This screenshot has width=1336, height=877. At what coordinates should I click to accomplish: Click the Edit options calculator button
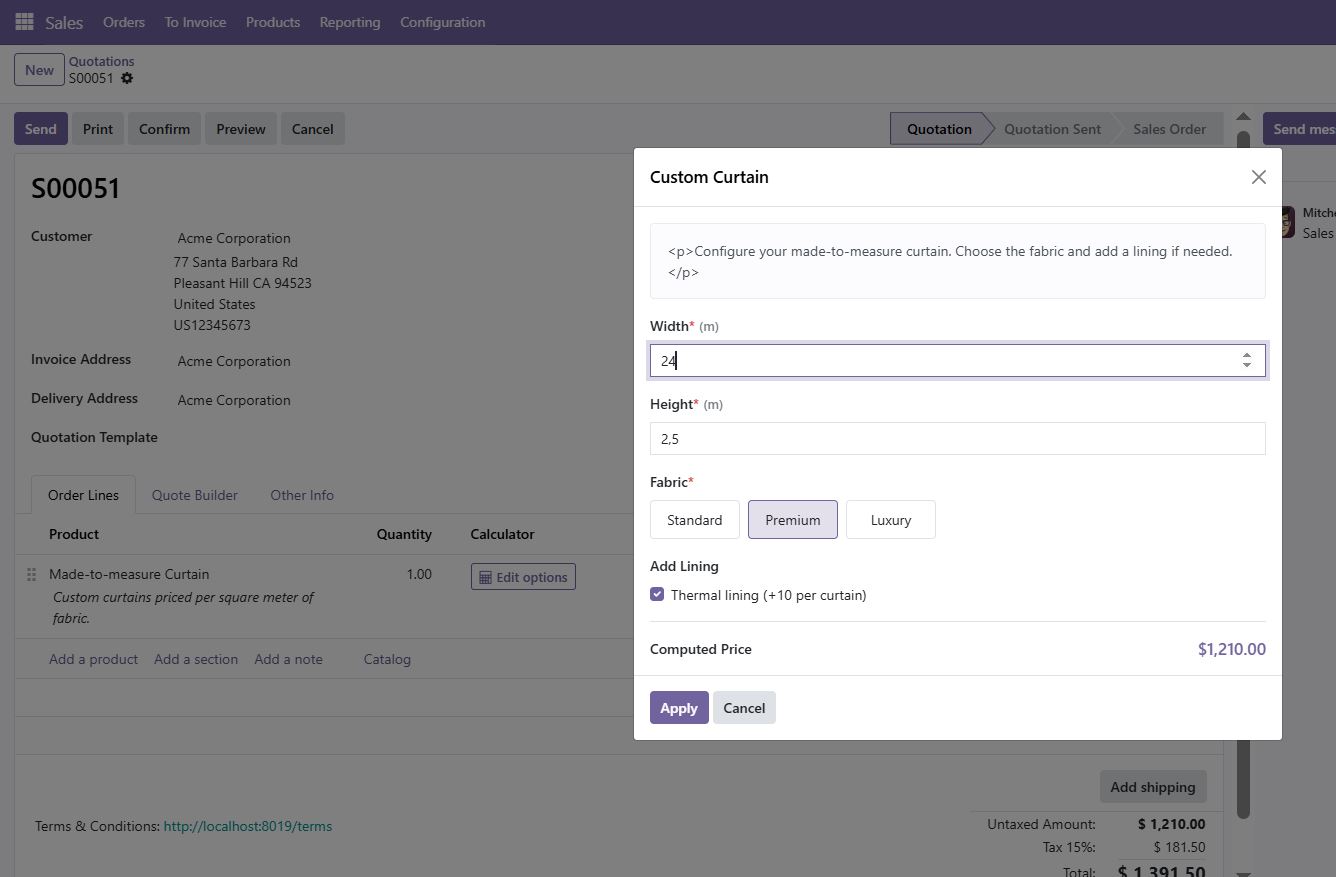coord(523,577)
